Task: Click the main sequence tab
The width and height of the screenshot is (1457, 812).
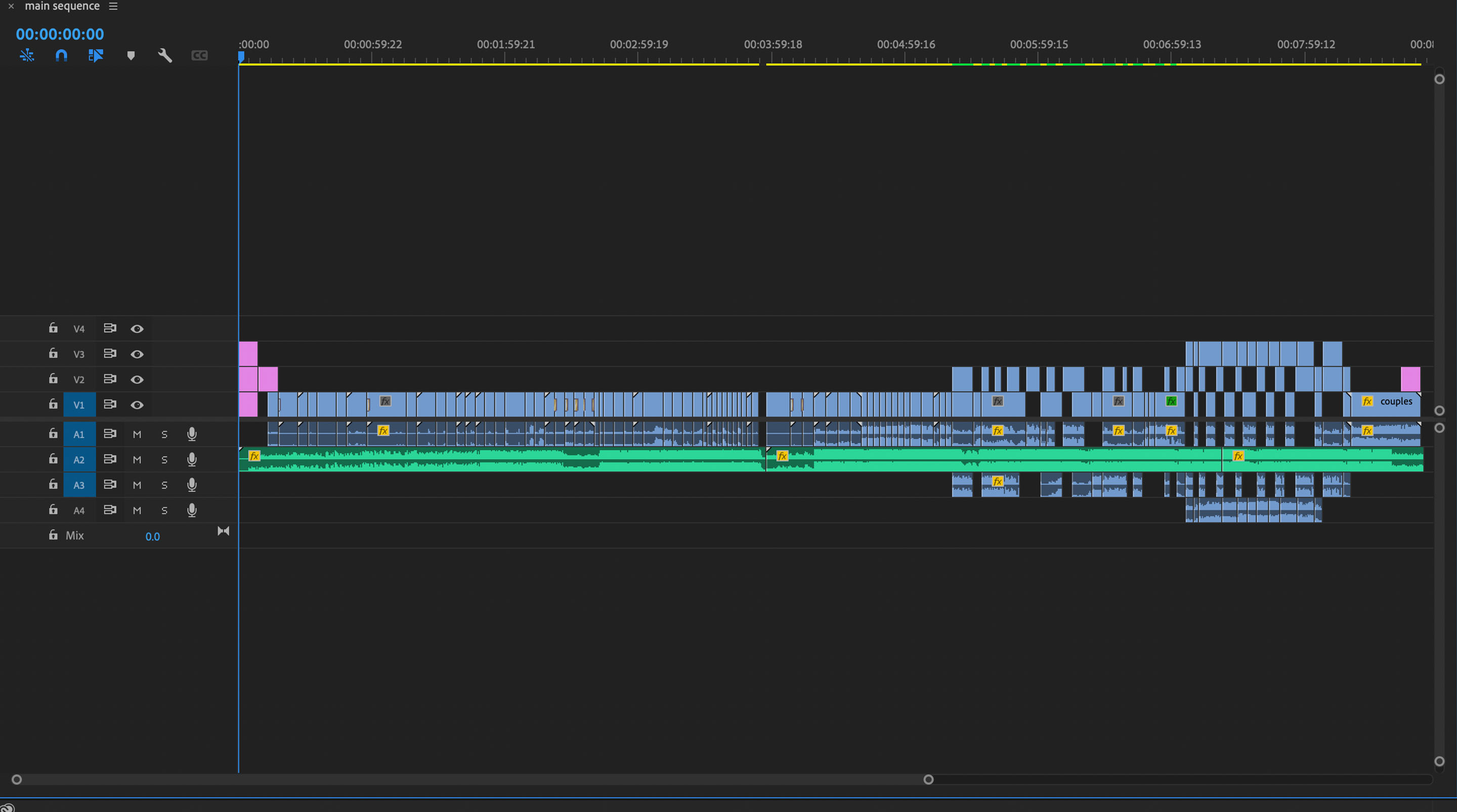Action: (62, 6)
